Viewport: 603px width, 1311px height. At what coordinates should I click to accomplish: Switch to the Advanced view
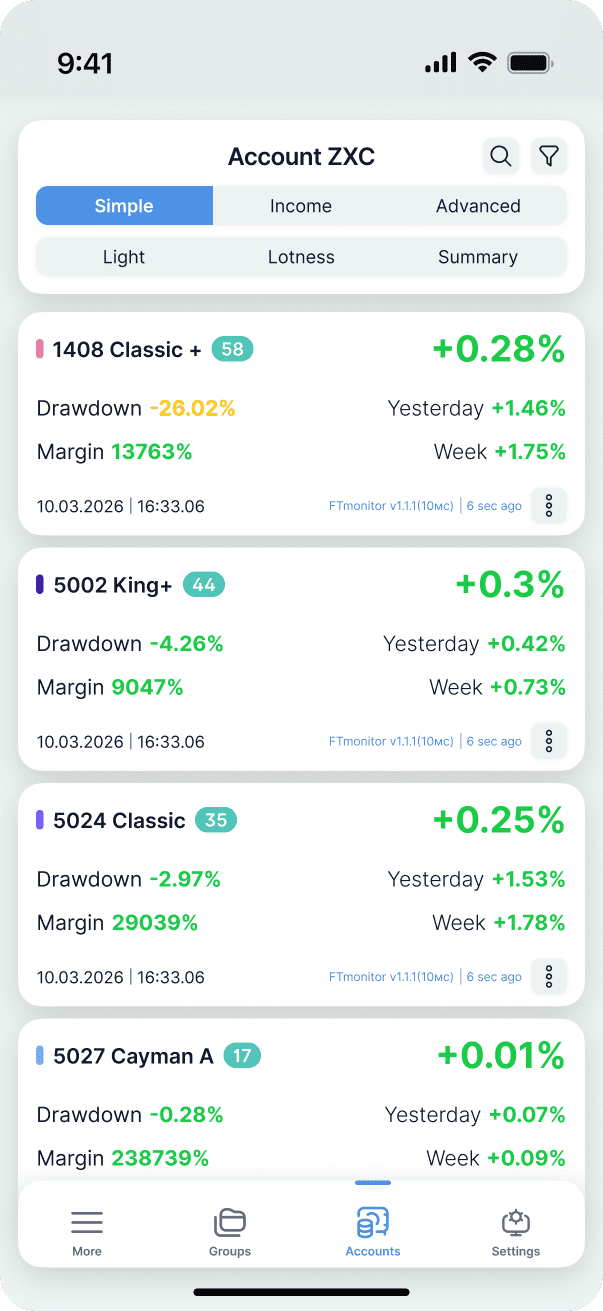(x=478, y=206)
